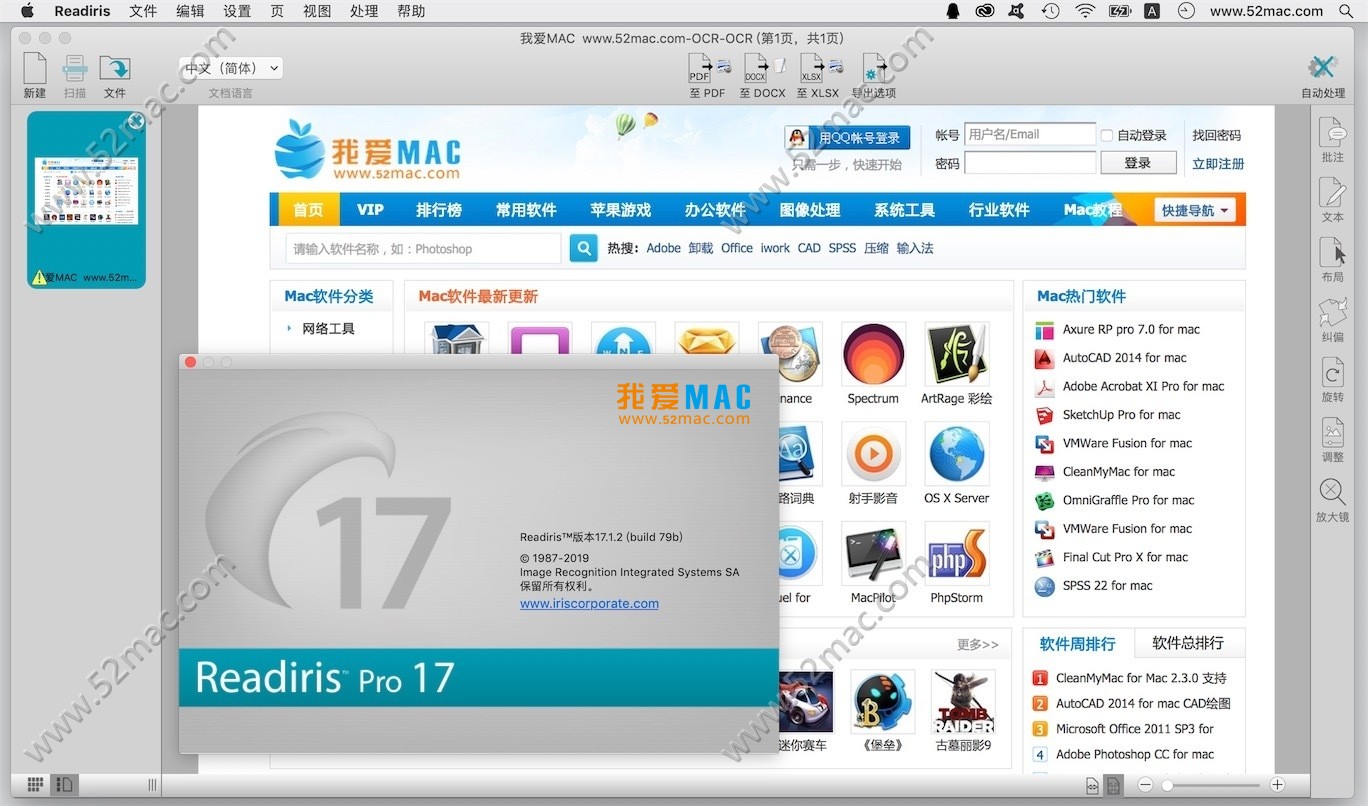The width and height of the screenshot is (1368, 806).
Task: Click the OS X Server globe icon
Action: (957, 454)
